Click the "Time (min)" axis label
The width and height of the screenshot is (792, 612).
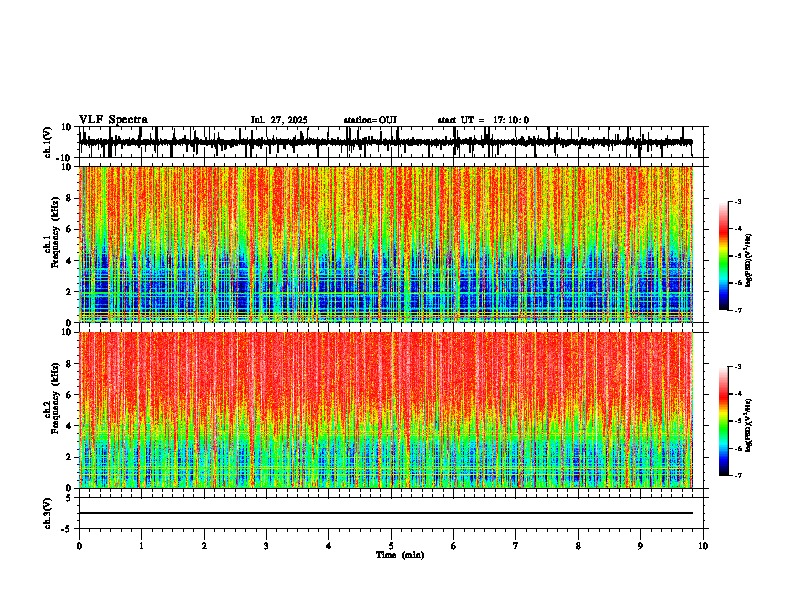point(400,555)
